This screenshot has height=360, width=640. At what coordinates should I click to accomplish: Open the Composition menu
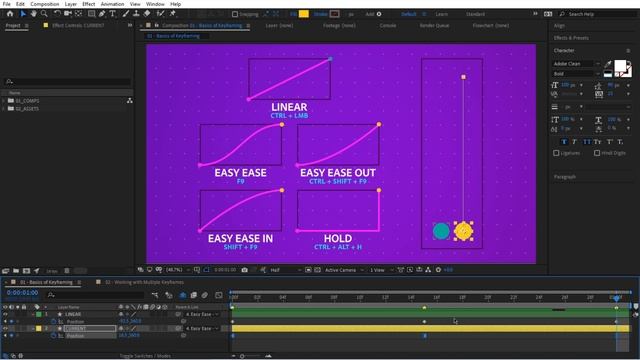(44, 4)
